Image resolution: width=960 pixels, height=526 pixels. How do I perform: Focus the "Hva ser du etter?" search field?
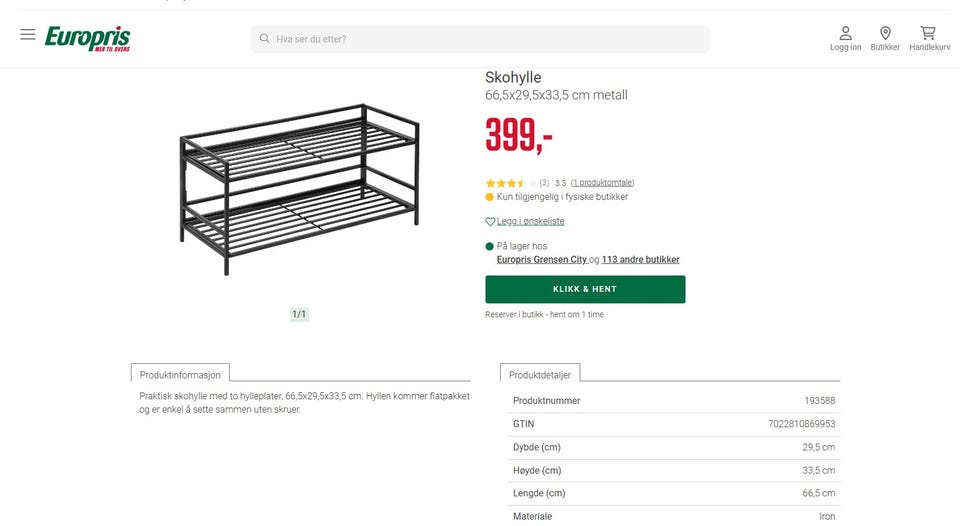point(490,39)
